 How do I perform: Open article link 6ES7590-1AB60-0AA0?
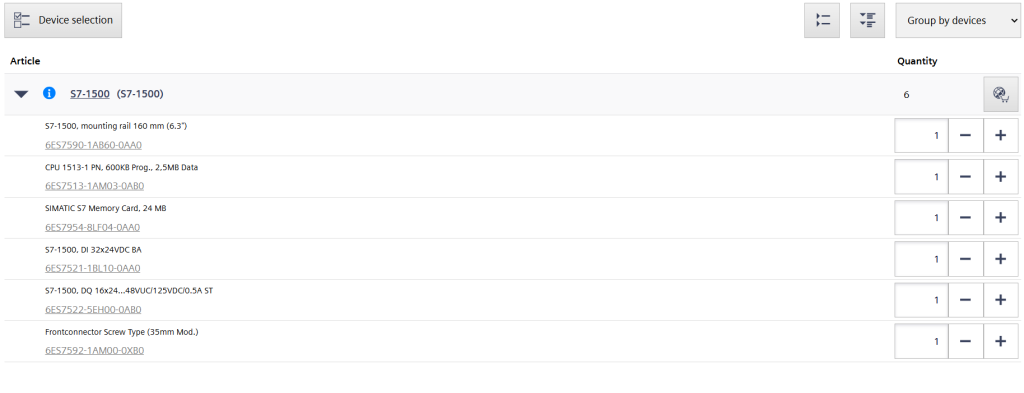pyautogui.click(x=93, y=145)
